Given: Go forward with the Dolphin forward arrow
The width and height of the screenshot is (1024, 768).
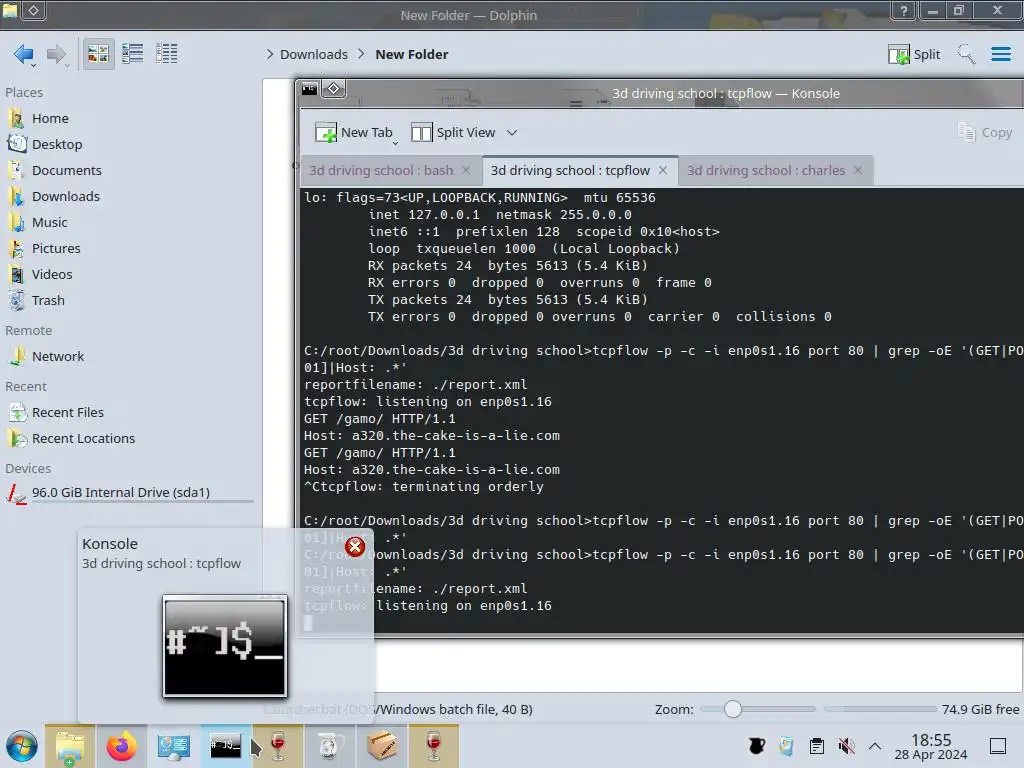Looking at the screenshot, I should 57,54.
